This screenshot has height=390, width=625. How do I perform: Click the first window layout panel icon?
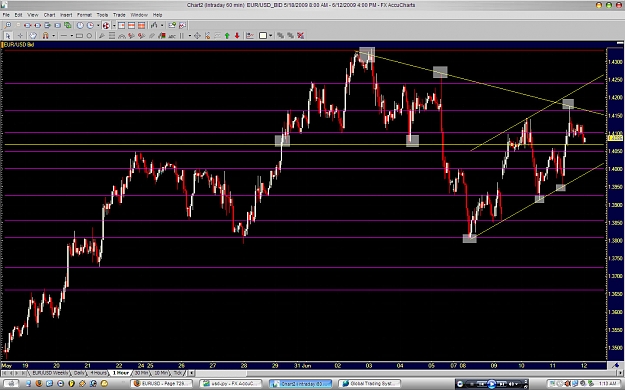coord(121,25)
